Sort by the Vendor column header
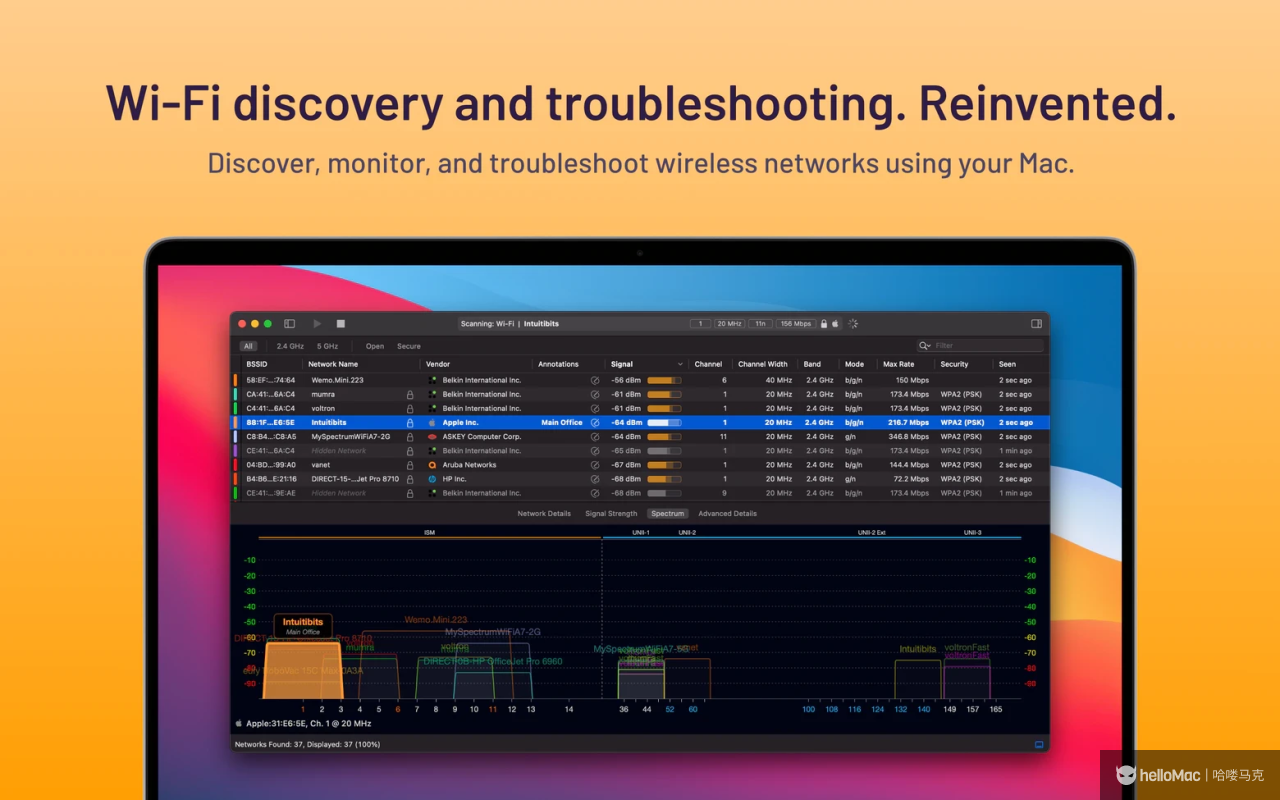The image size is (1280, 800). click(x=438, y=364)
